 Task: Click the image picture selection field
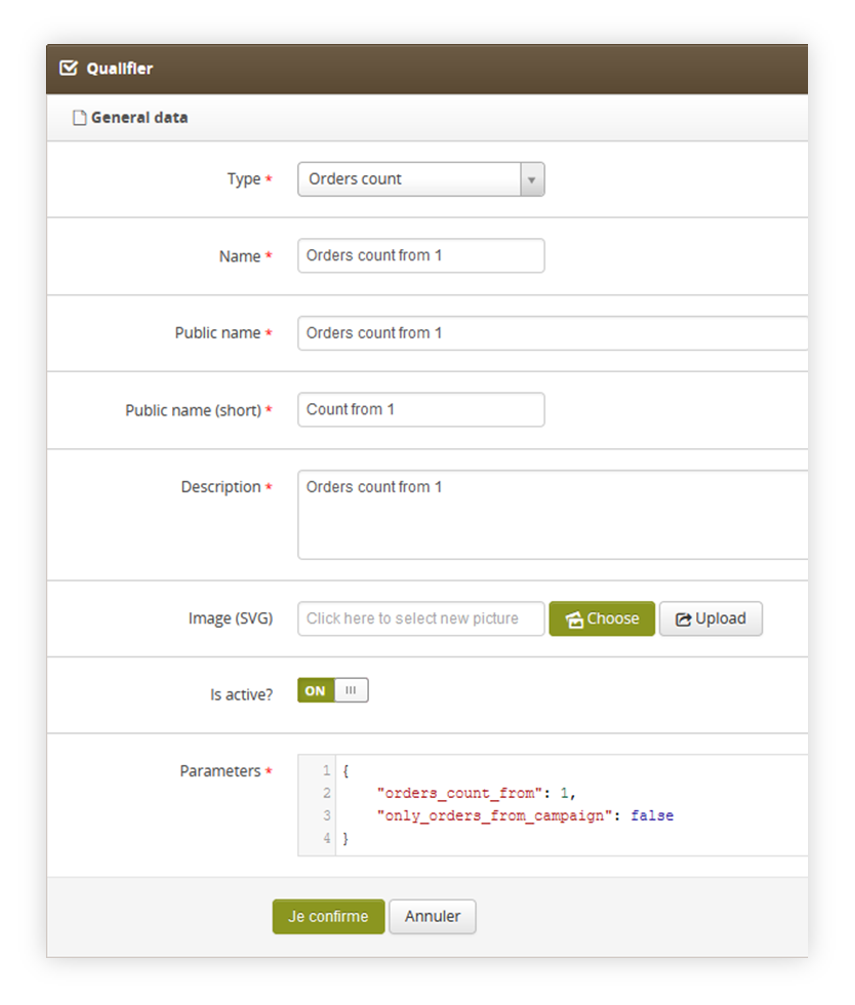click(x=421, y=619)
